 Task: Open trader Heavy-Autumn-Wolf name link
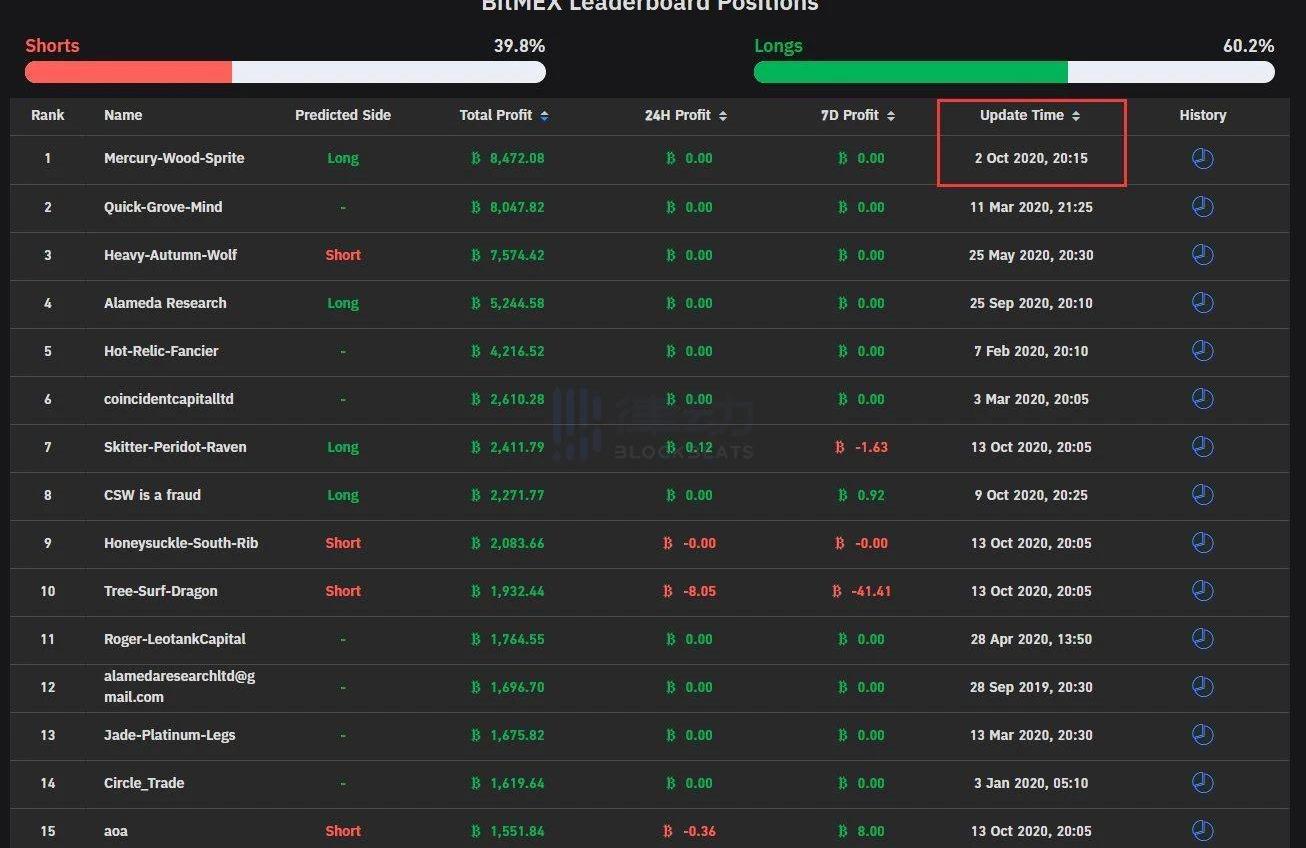point(170,255)
